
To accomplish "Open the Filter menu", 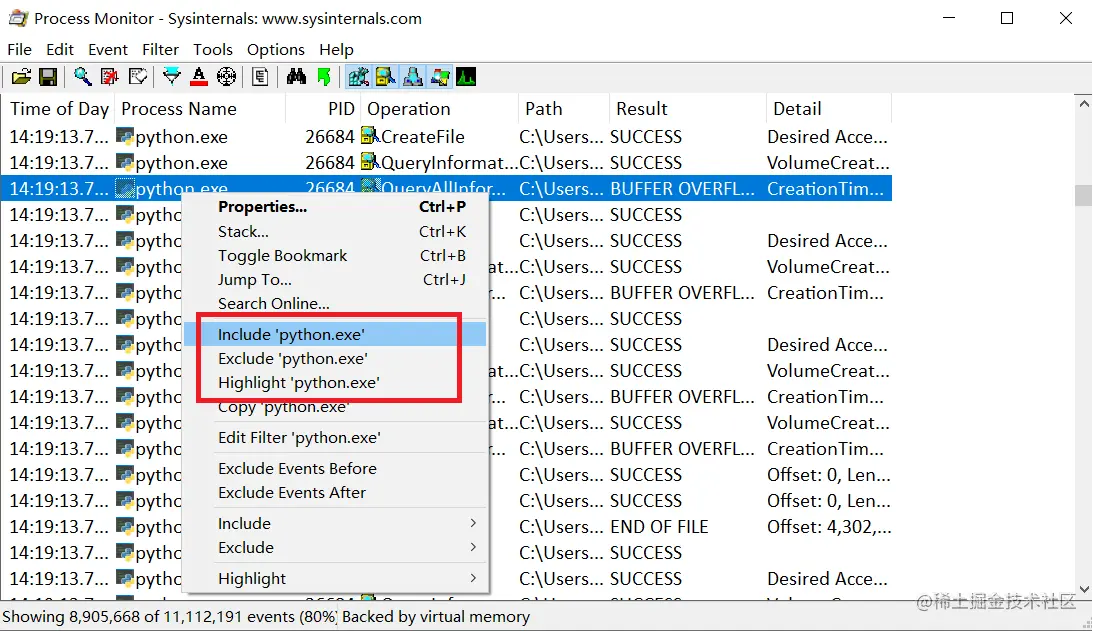I will (x=161, y=50).
